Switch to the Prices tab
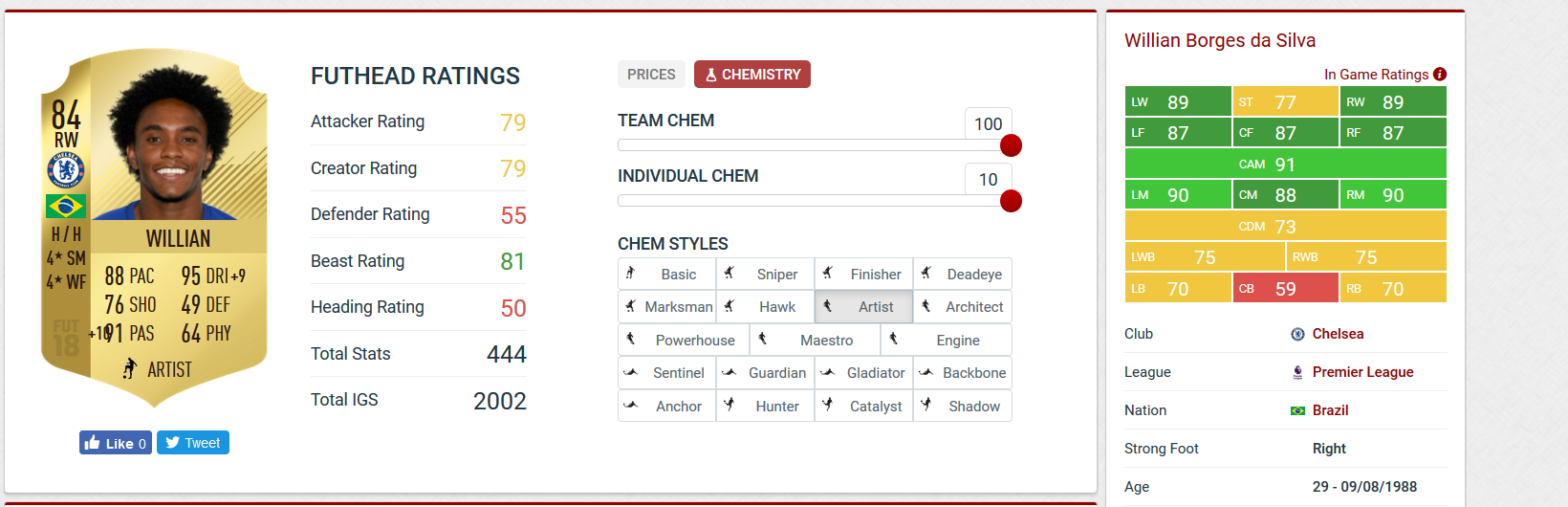This screenshot has height=507, width=1568. [651, 75]
